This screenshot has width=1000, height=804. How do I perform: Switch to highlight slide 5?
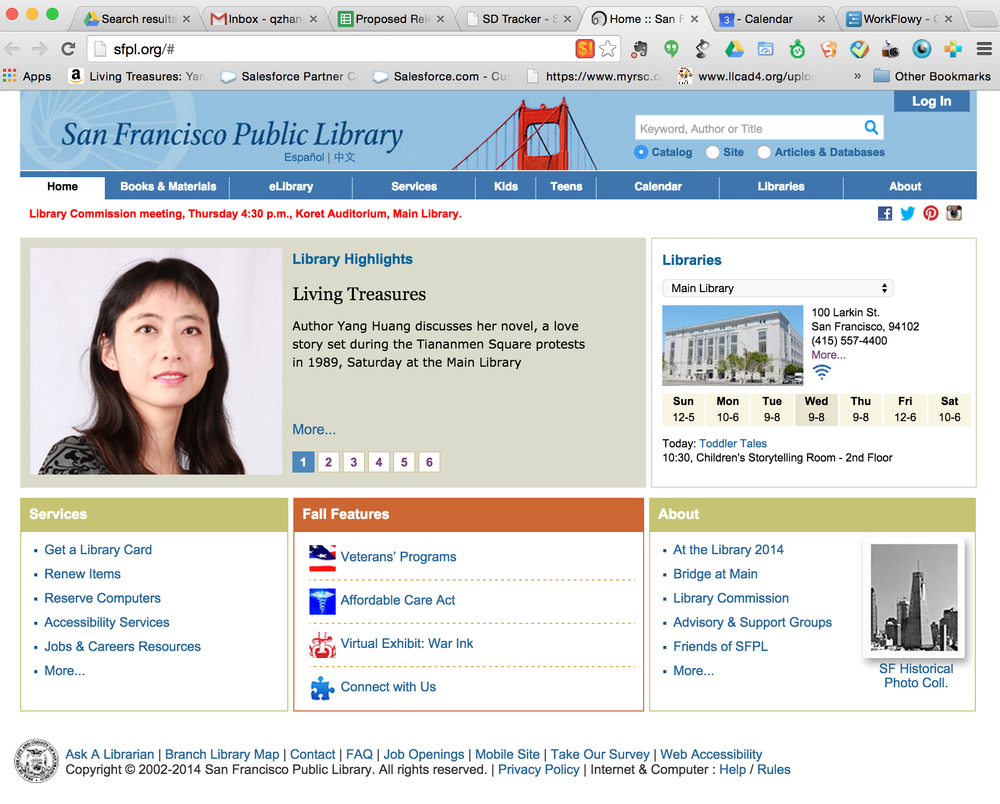(x=404, y=462)
